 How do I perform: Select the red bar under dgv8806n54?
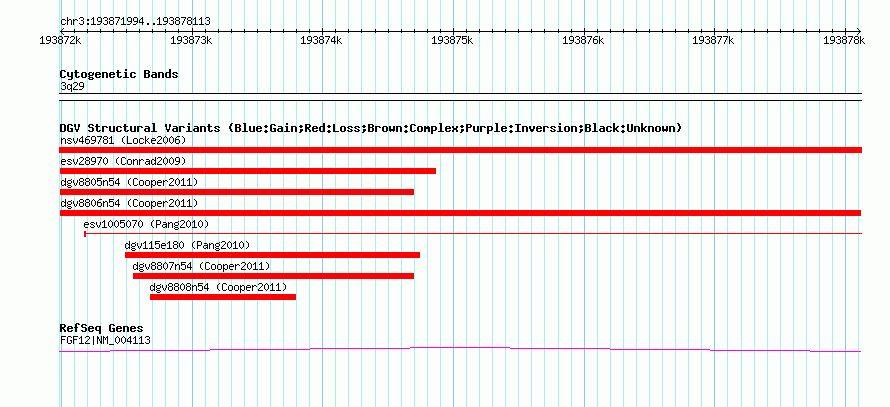coord(460,213)
